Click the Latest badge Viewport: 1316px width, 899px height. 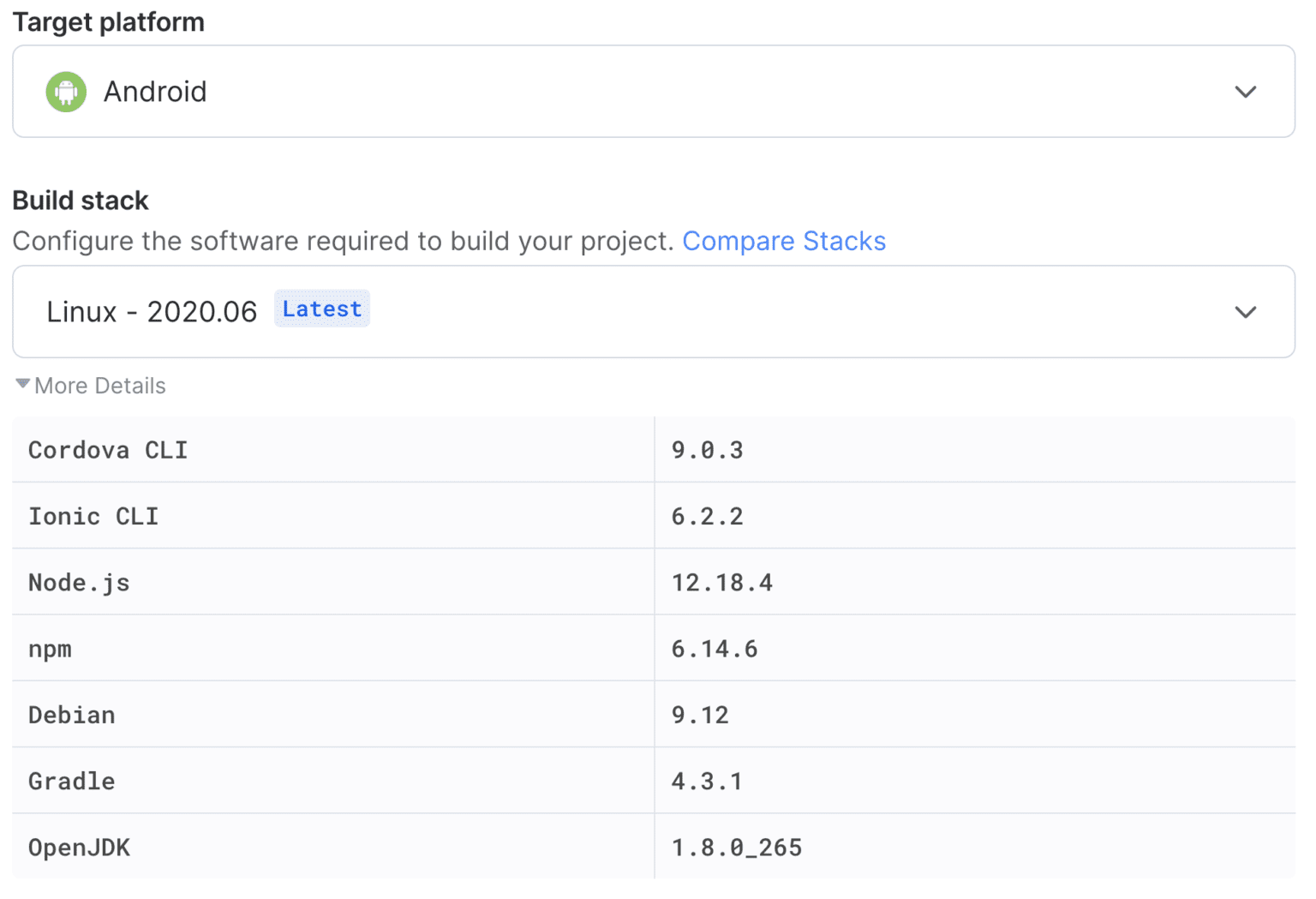click(322, 309)
